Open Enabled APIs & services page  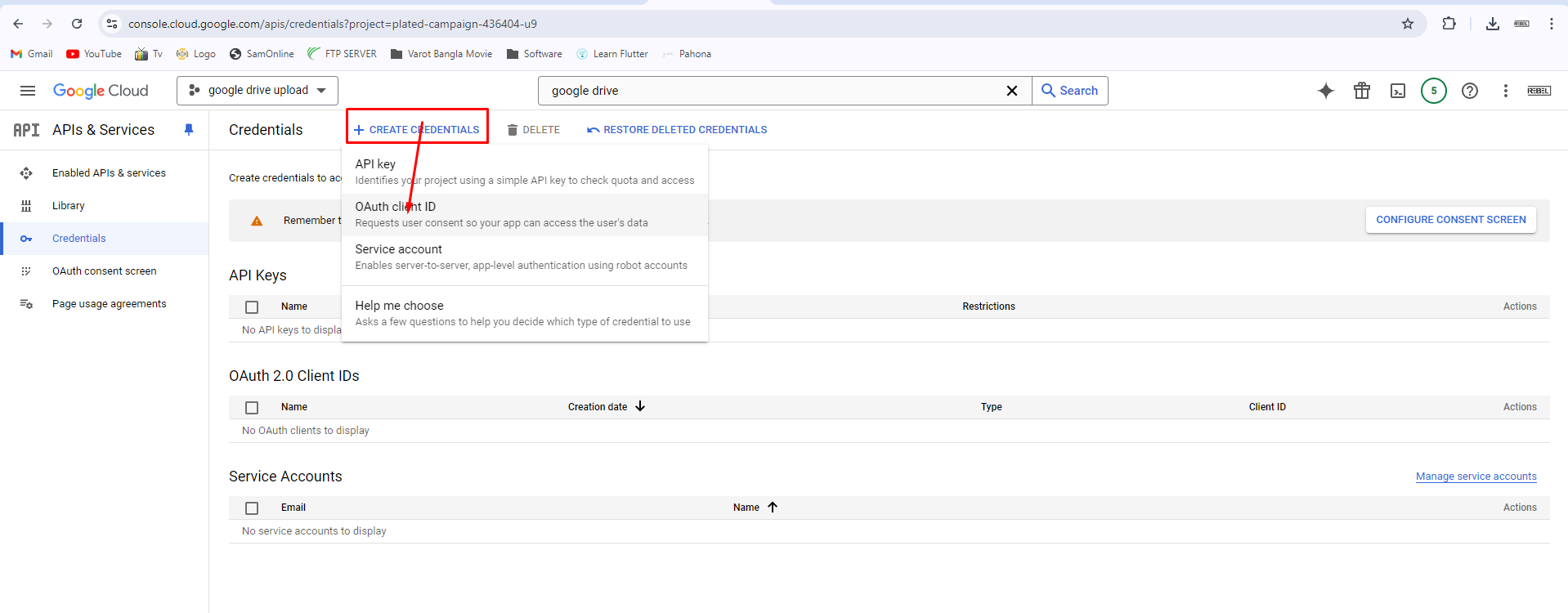click(x=109, y=173)
